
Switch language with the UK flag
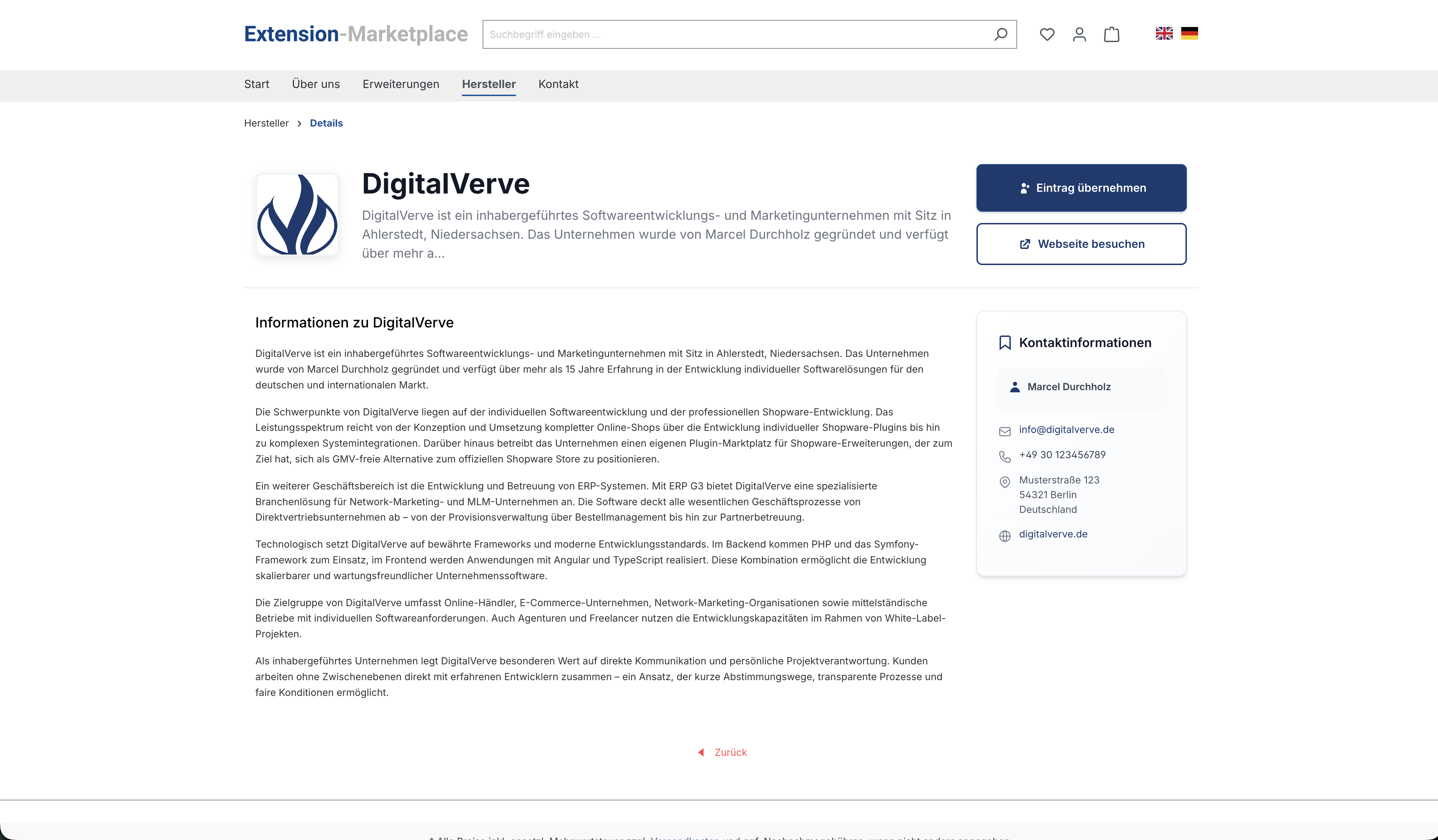tap(1163, 34)
